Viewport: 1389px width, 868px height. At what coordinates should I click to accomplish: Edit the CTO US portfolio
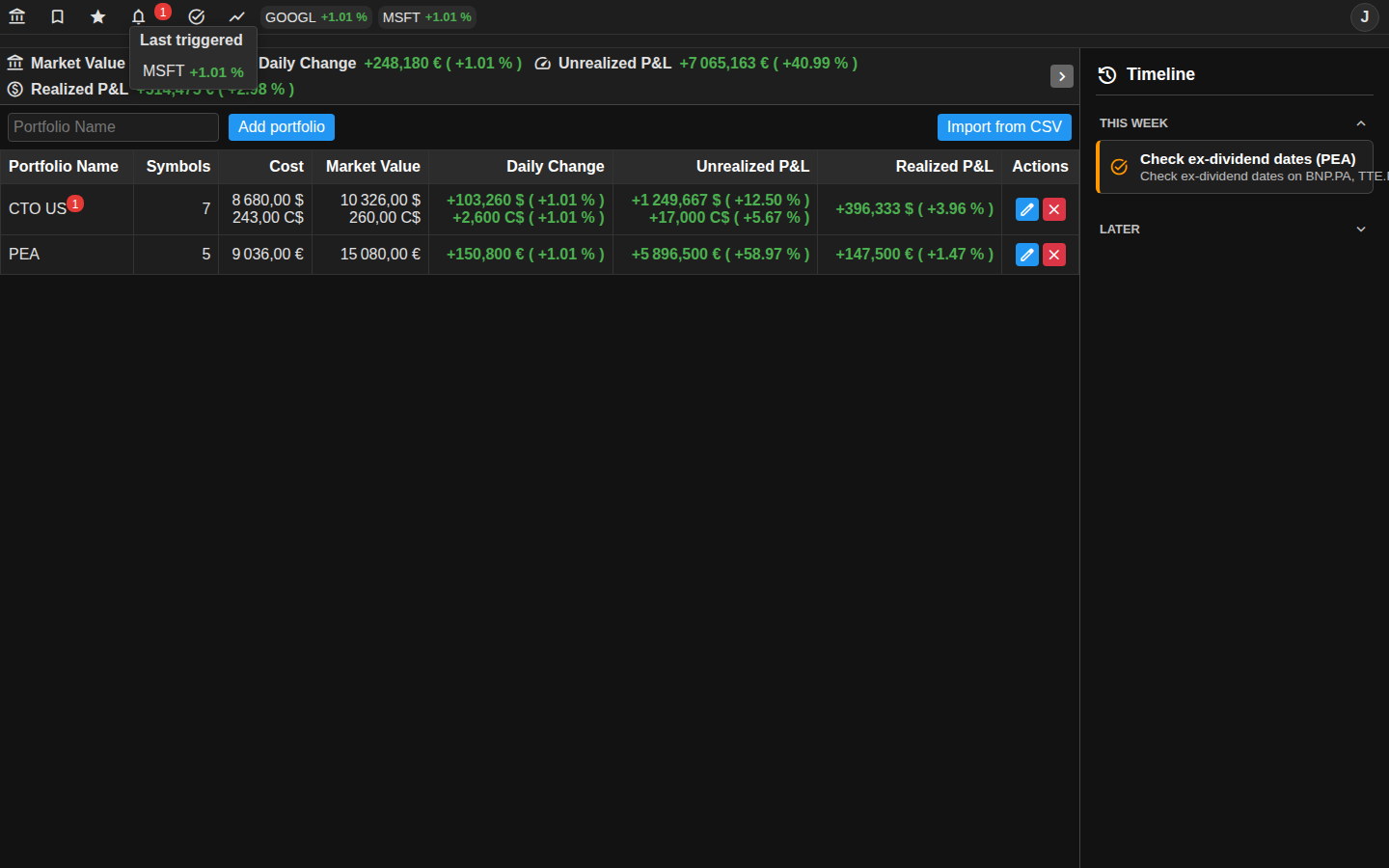(1027, 209)
